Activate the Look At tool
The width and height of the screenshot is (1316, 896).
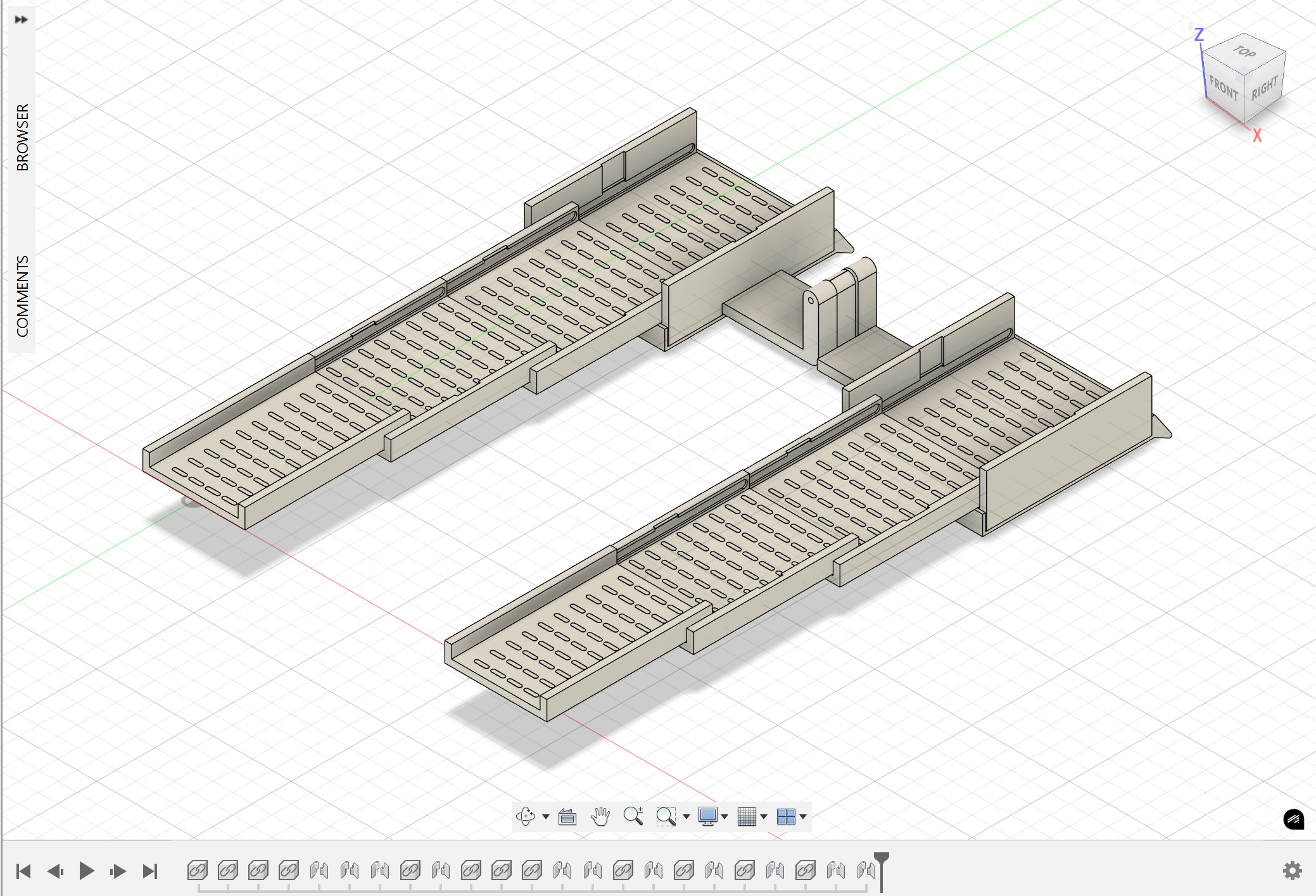[567, 817]
